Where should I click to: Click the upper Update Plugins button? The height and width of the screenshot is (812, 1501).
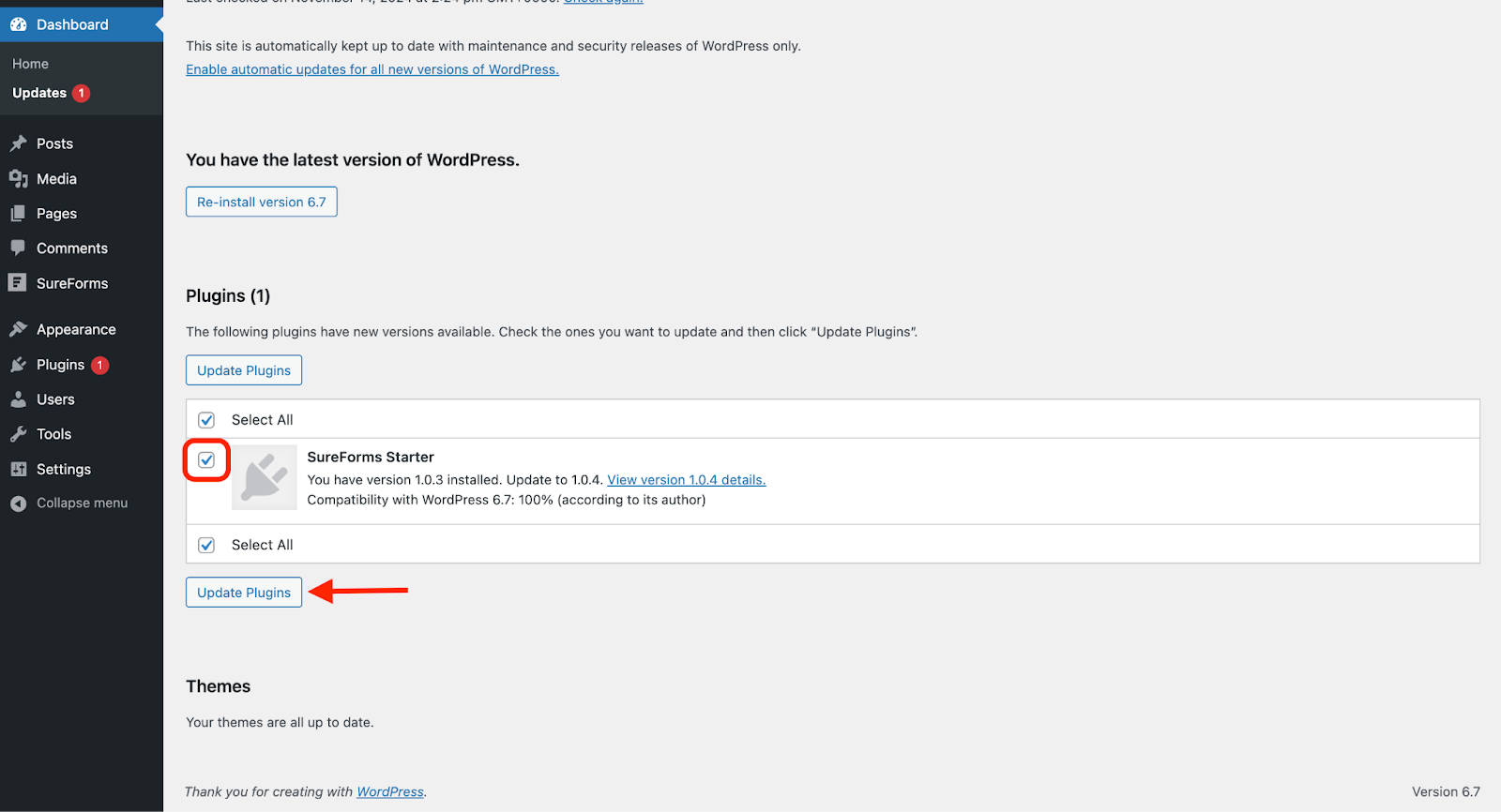click(244, 370)
